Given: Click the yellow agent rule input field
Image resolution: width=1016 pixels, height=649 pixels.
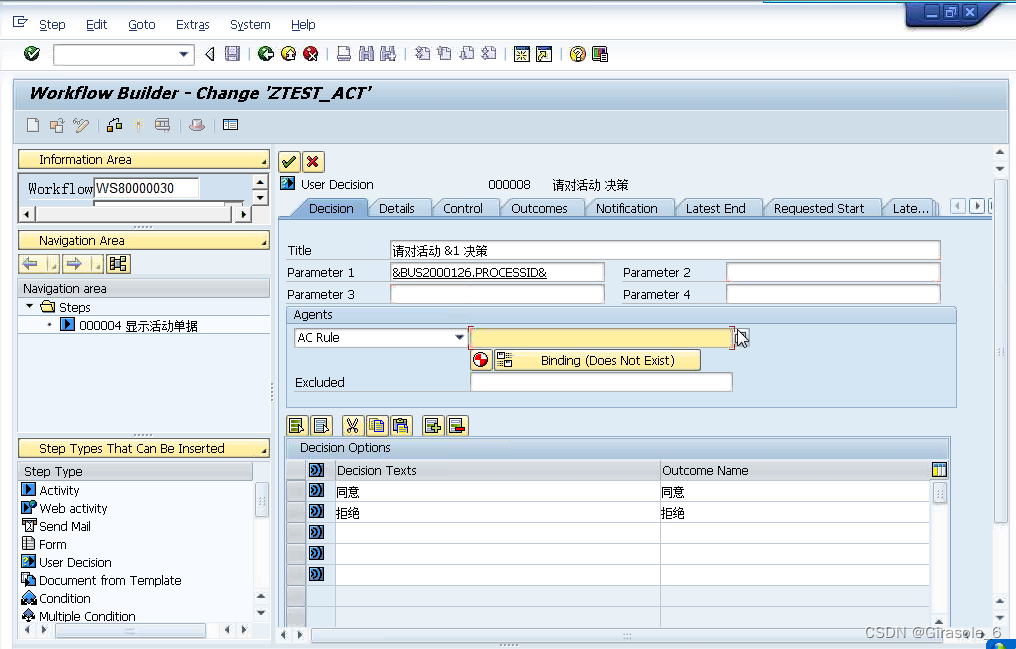Looking at the screenshot, I should coord(601,337).
